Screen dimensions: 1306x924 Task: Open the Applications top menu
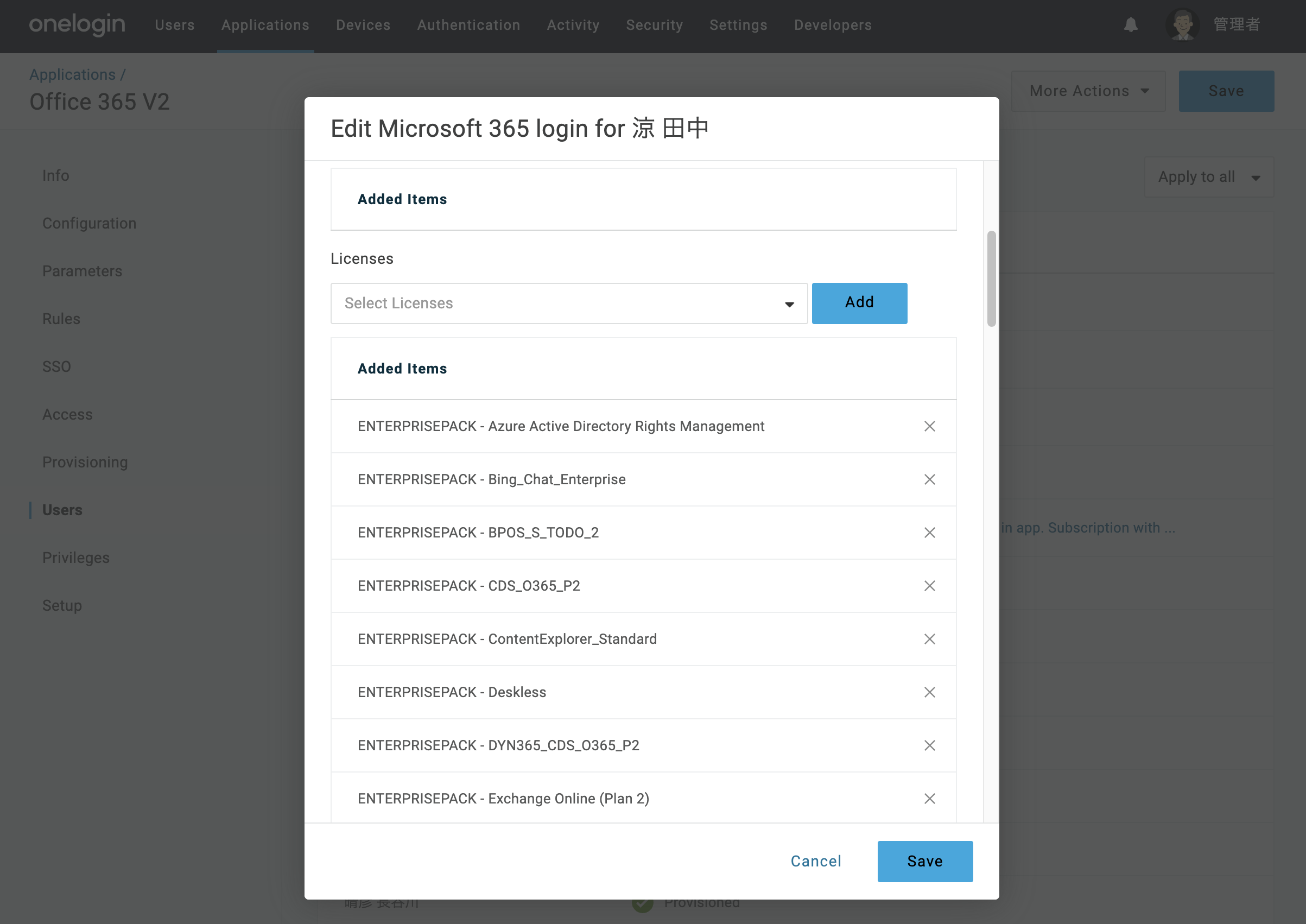coord(265,25)
